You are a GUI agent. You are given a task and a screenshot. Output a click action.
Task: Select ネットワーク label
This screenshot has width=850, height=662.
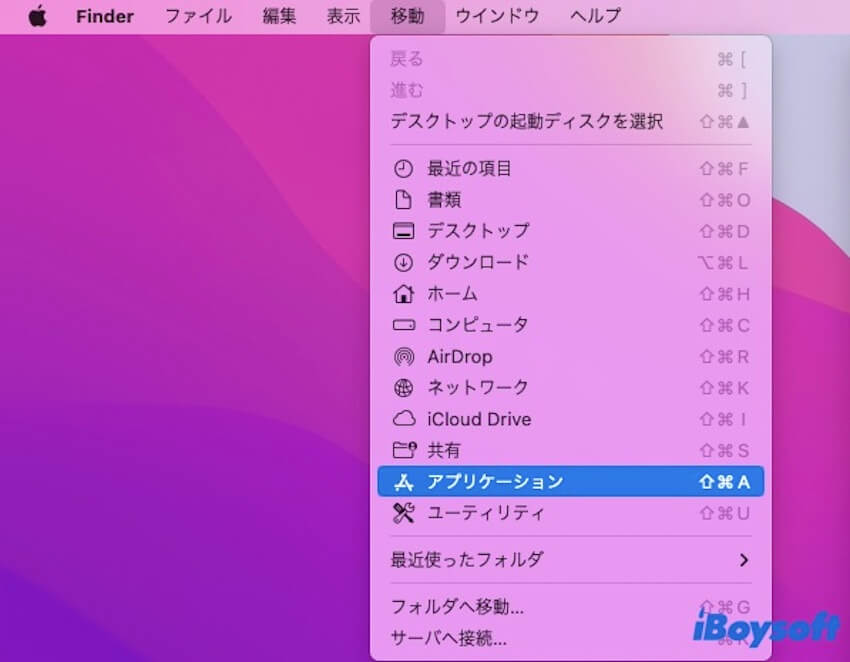(x=478, y=388)
